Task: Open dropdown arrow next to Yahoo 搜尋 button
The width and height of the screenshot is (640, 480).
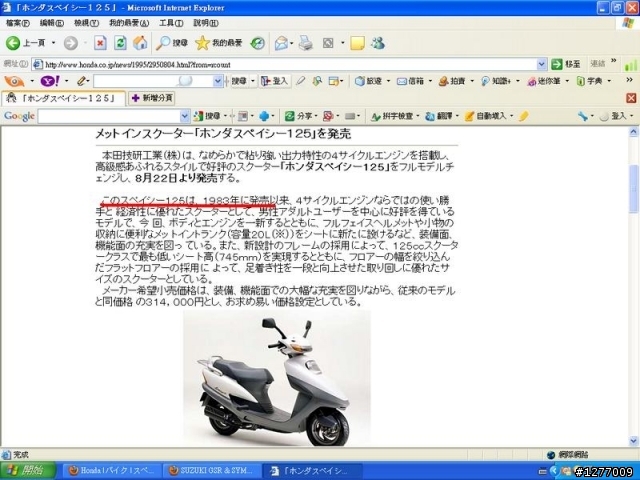Action: click(253, 81)
